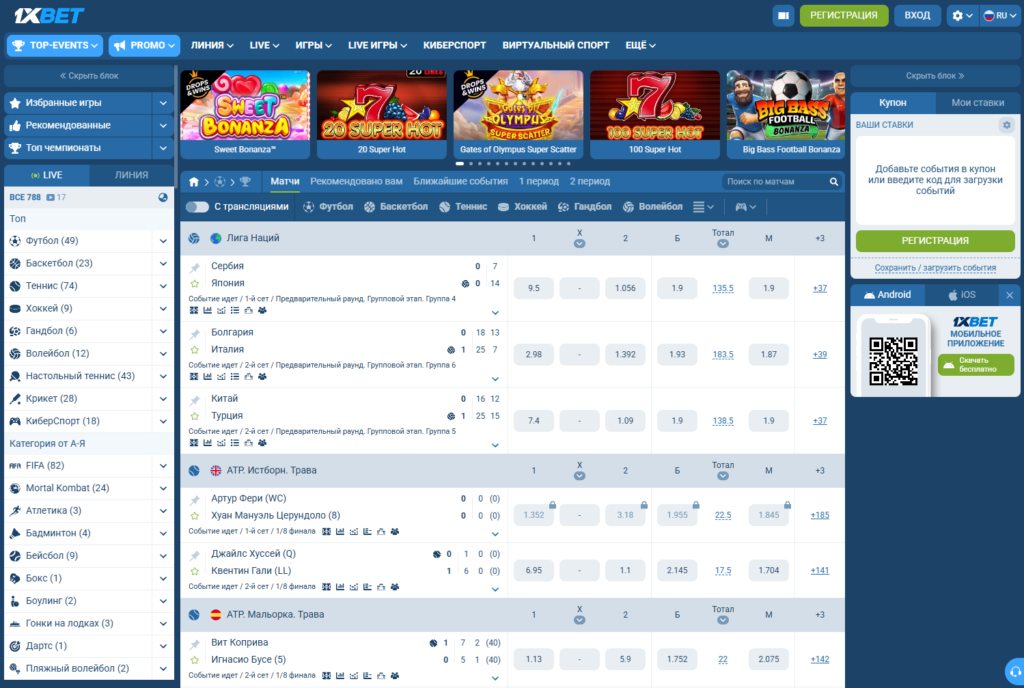Viewport: 1024px width, 688px height.
Task: Click РЕГИСТРАЦИЯ in the coupon panel
Action: pyautogui.click(x=935, y=241)
